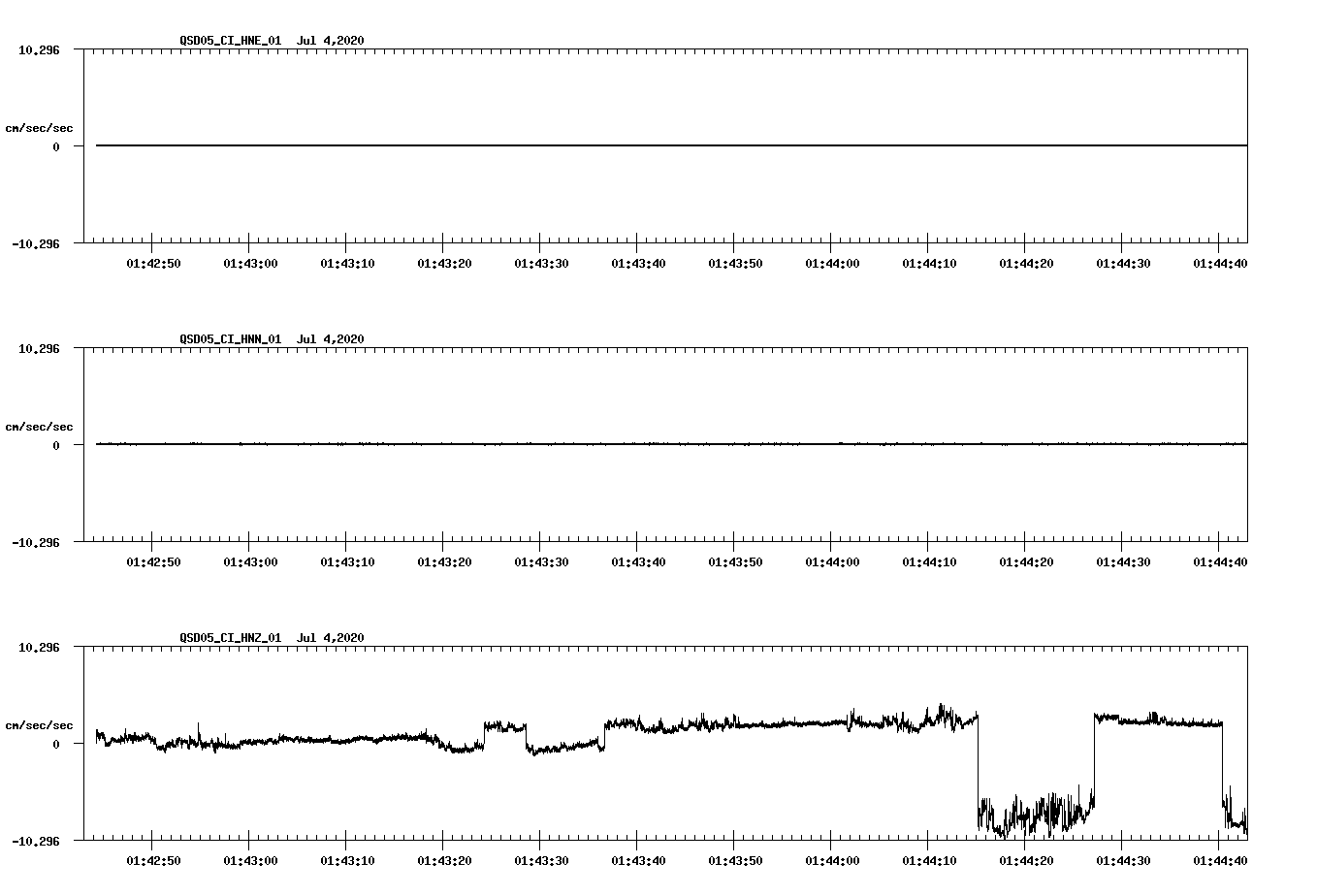Click the 10.296 upper limit on HNZ chart
Screen dimensions: 1317x896
tap(39, 647)
